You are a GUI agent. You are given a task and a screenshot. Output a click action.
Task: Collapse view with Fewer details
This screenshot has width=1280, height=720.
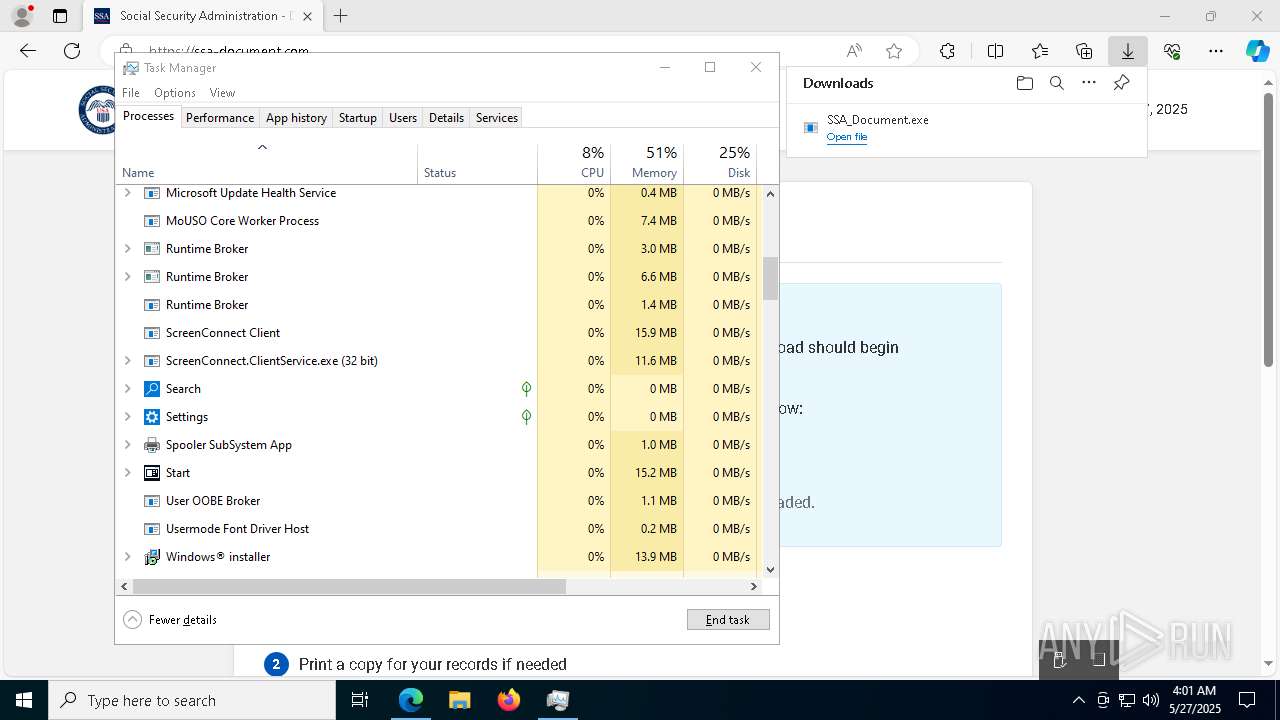point(170,620)
